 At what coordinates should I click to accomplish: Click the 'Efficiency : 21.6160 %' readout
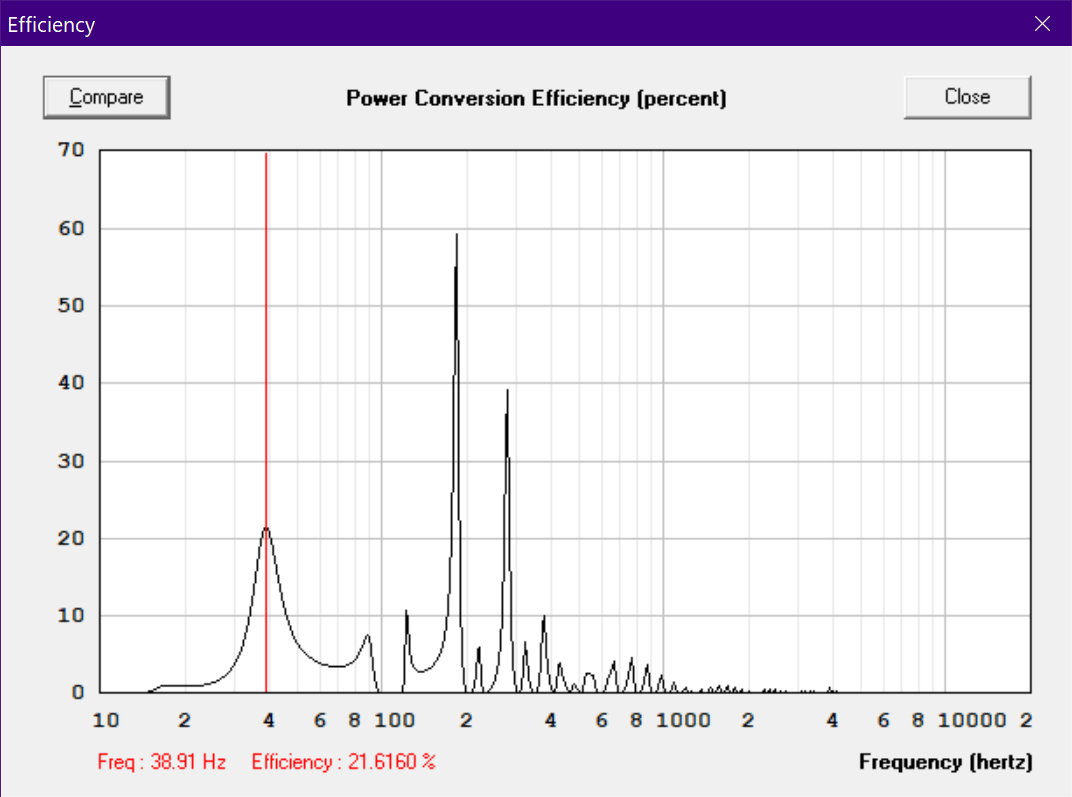click(x=343, y=761)
